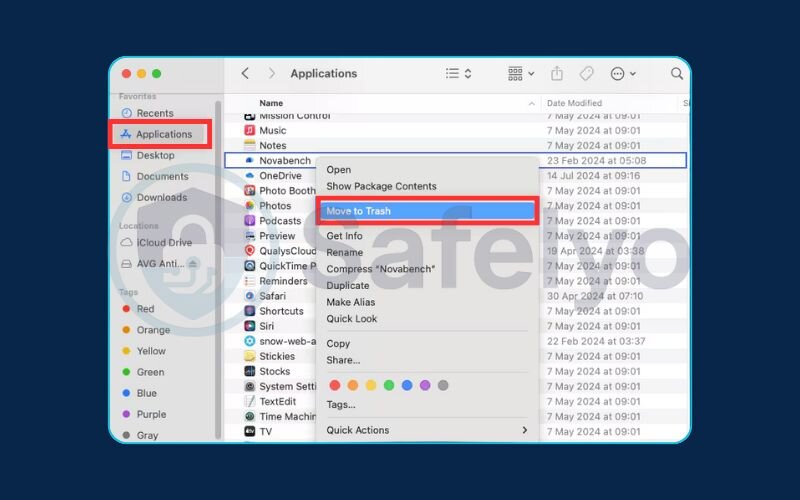
Task: Click the tag toolbar icon
Action: click(x=586, y=73)
